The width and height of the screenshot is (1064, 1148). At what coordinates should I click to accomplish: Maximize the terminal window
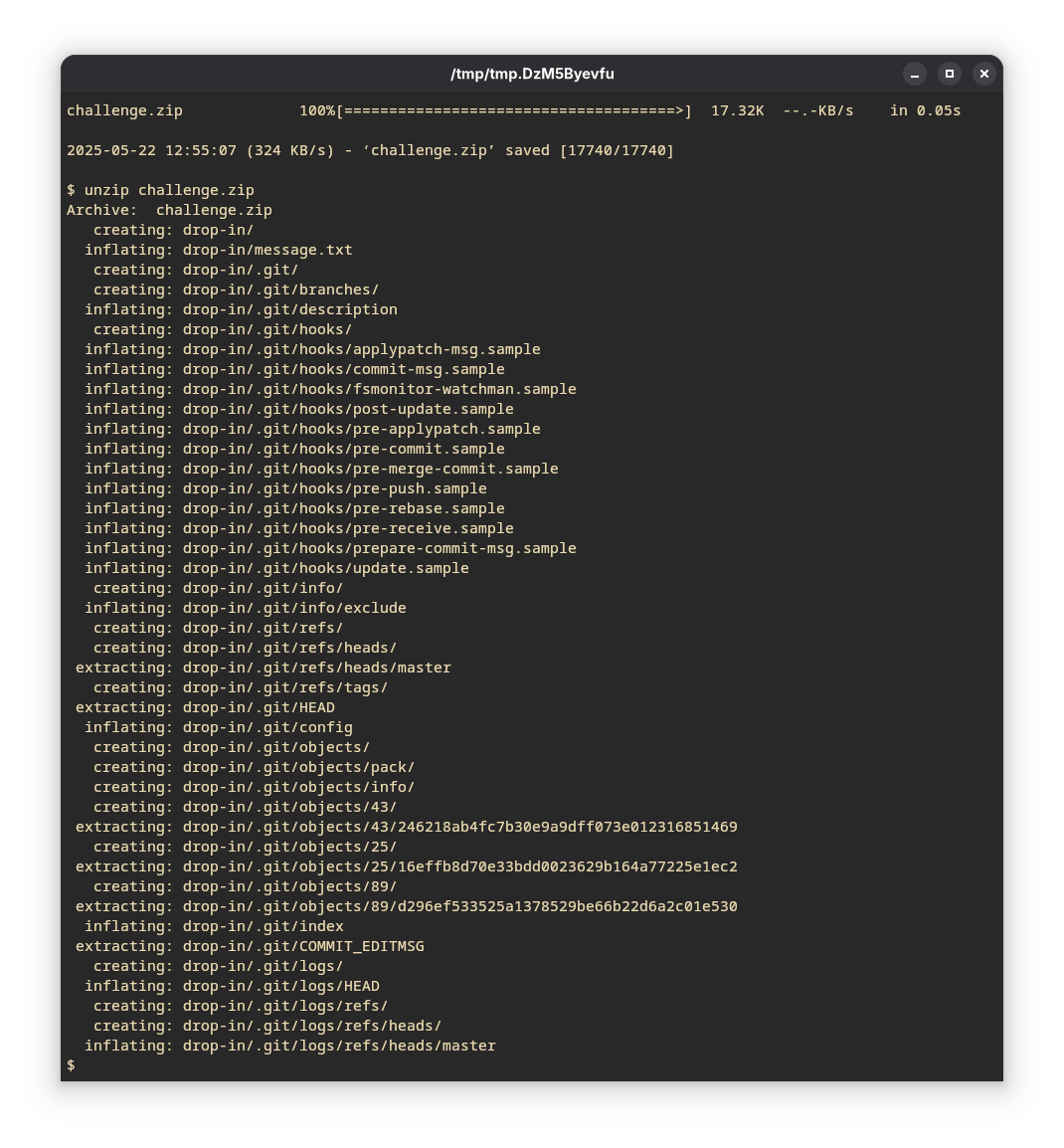pos(950,74)
